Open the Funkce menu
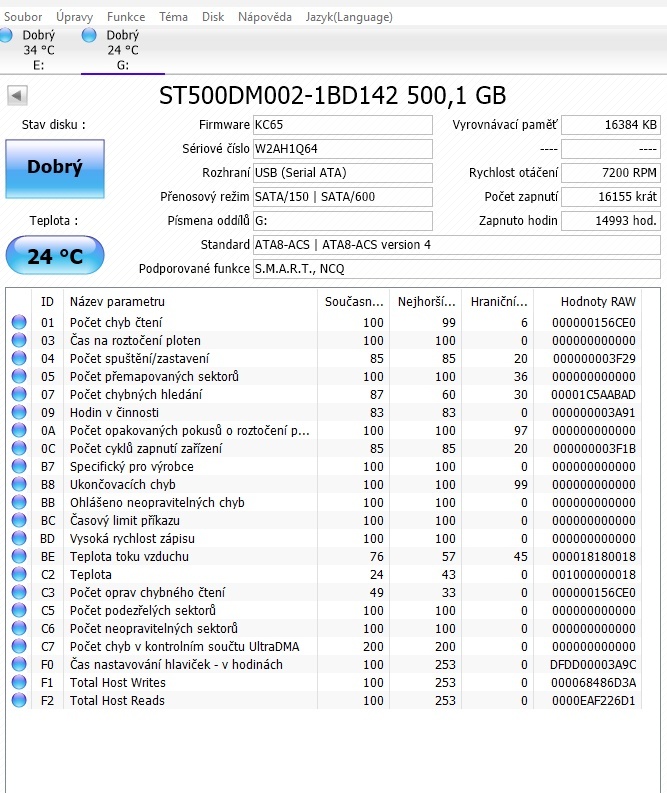 [126, 17]
